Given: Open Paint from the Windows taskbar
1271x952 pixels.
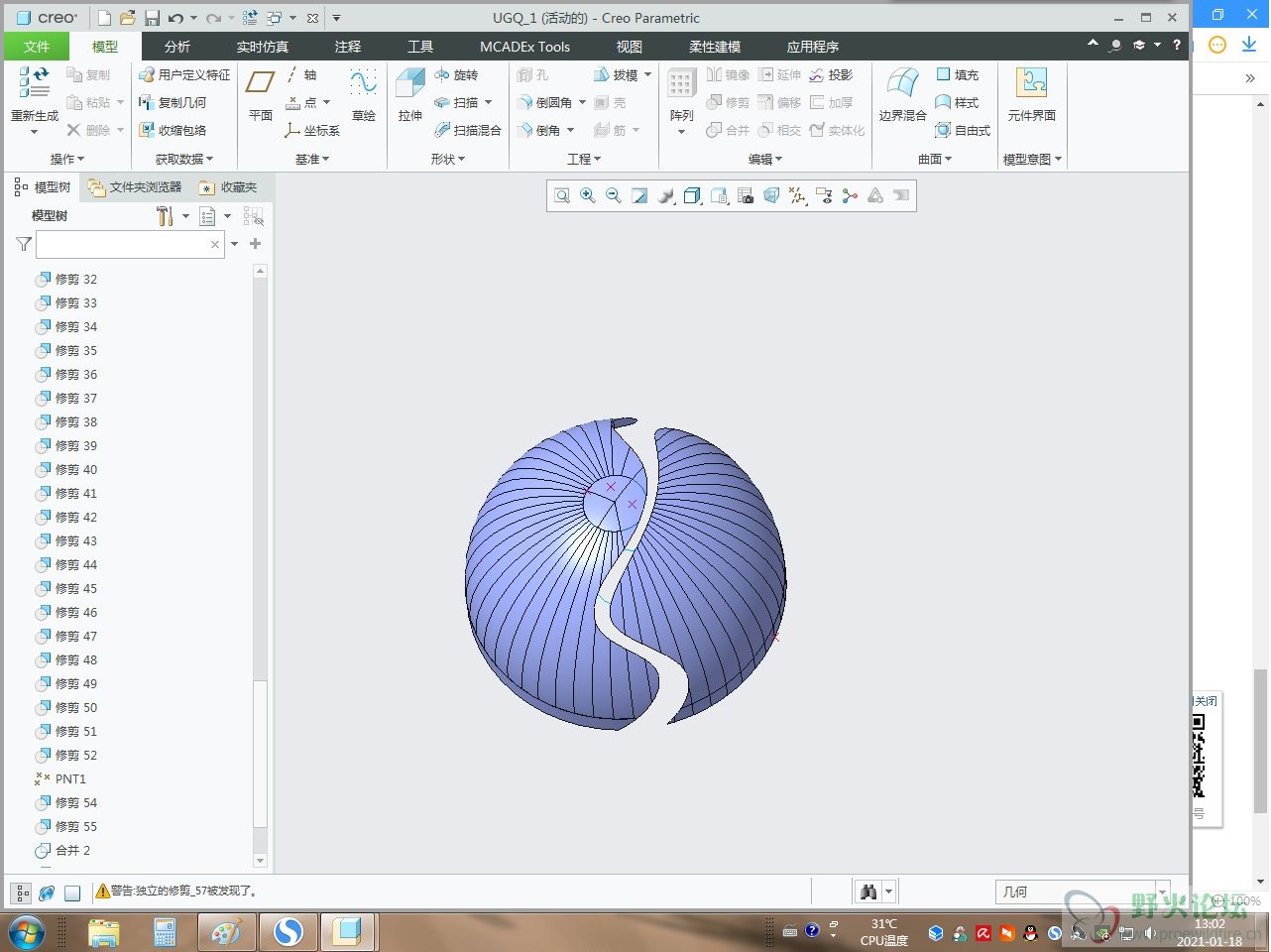Looking at the screenshot, I should pyautogui.click(x=227, y=932).
